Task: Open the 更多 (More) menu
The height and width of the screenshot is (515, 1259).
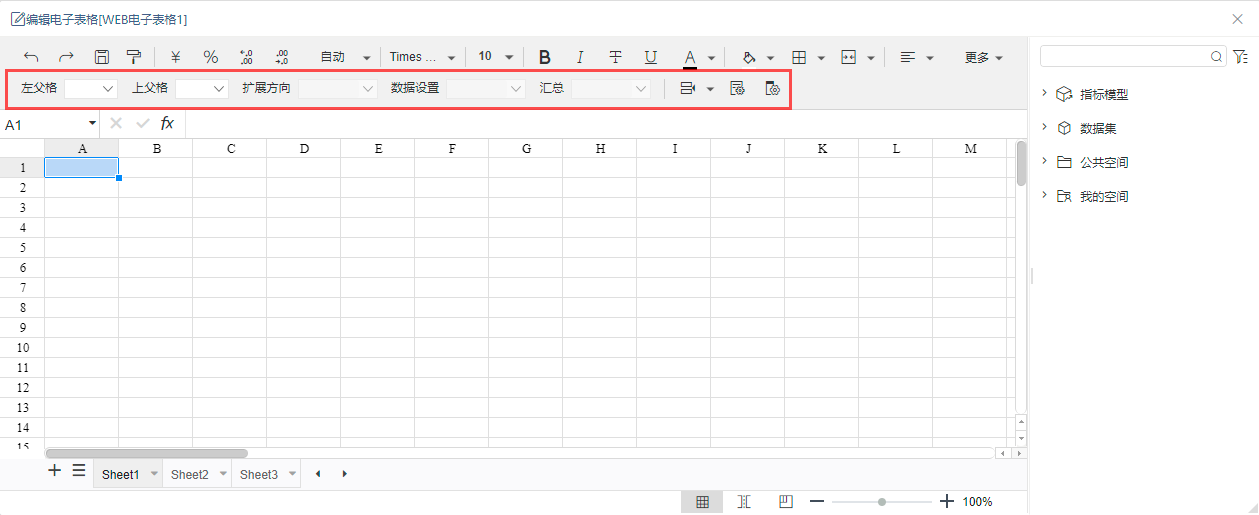Action: 983,57
